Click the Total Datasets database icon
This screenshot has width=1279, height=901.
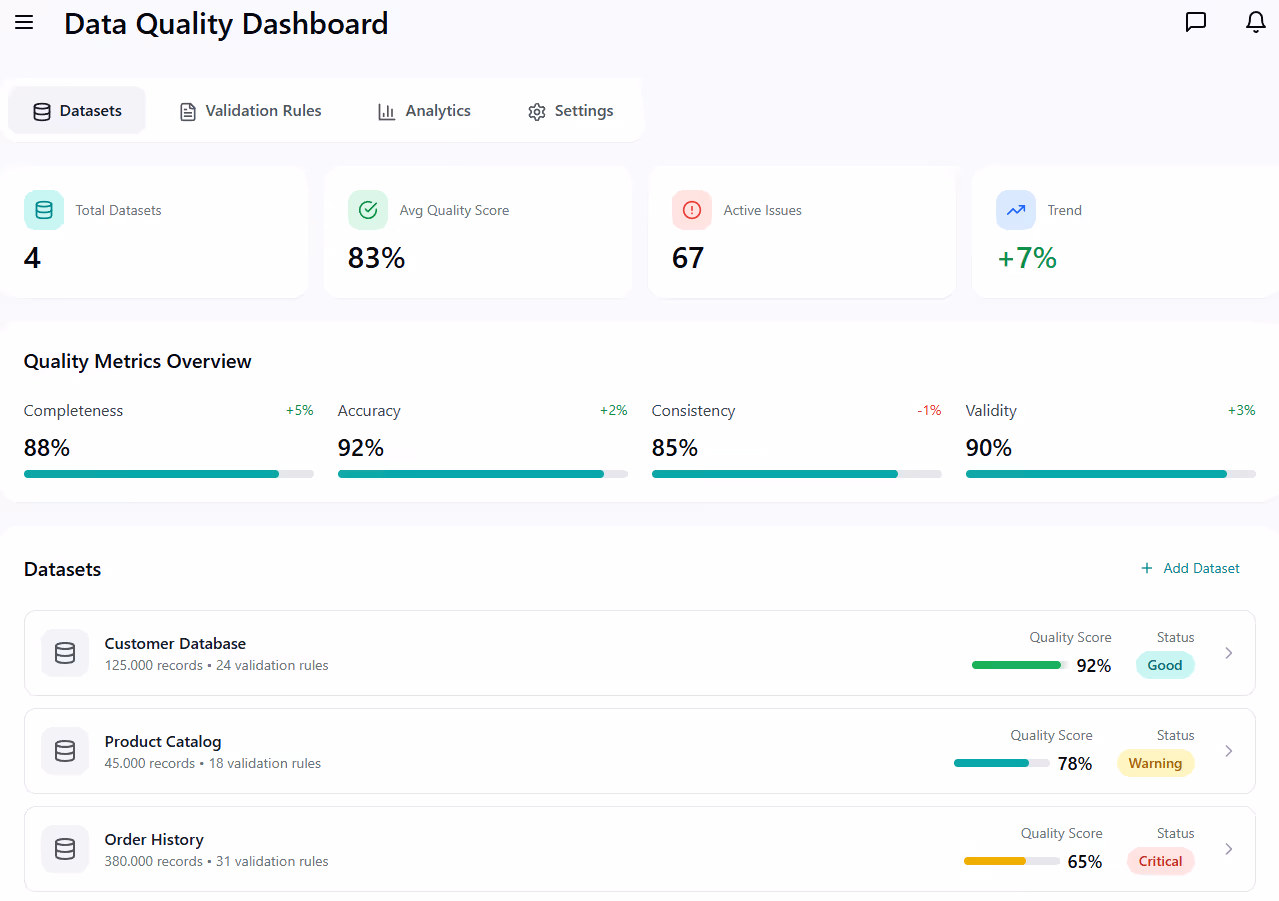coord(43,210)
